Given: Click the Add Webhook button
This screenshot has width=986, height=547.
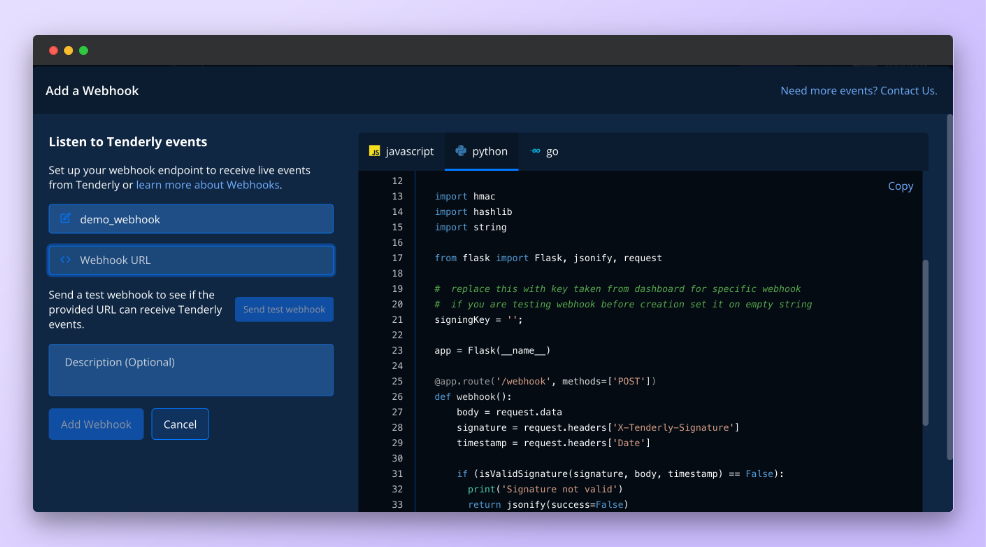Looking at the screenshot, I should click(x=96, y=424).
